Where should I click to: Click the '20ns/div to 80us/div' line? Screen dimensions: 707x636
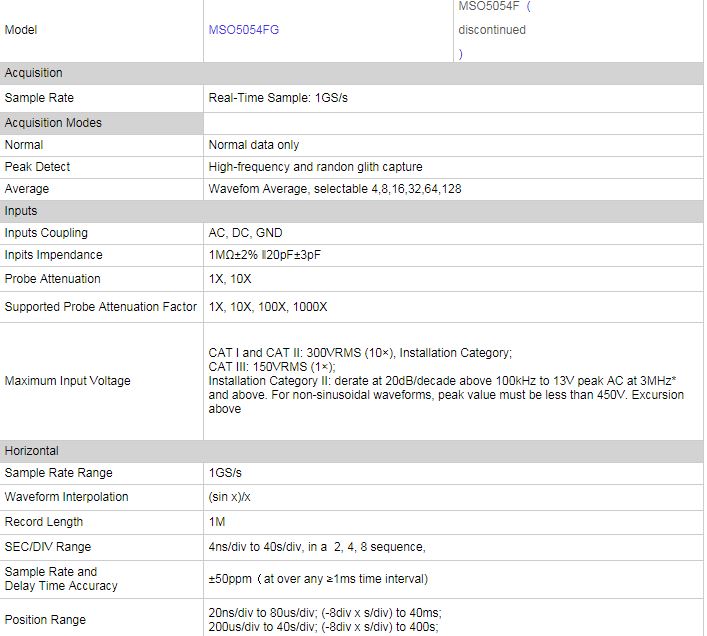point(325,613)
